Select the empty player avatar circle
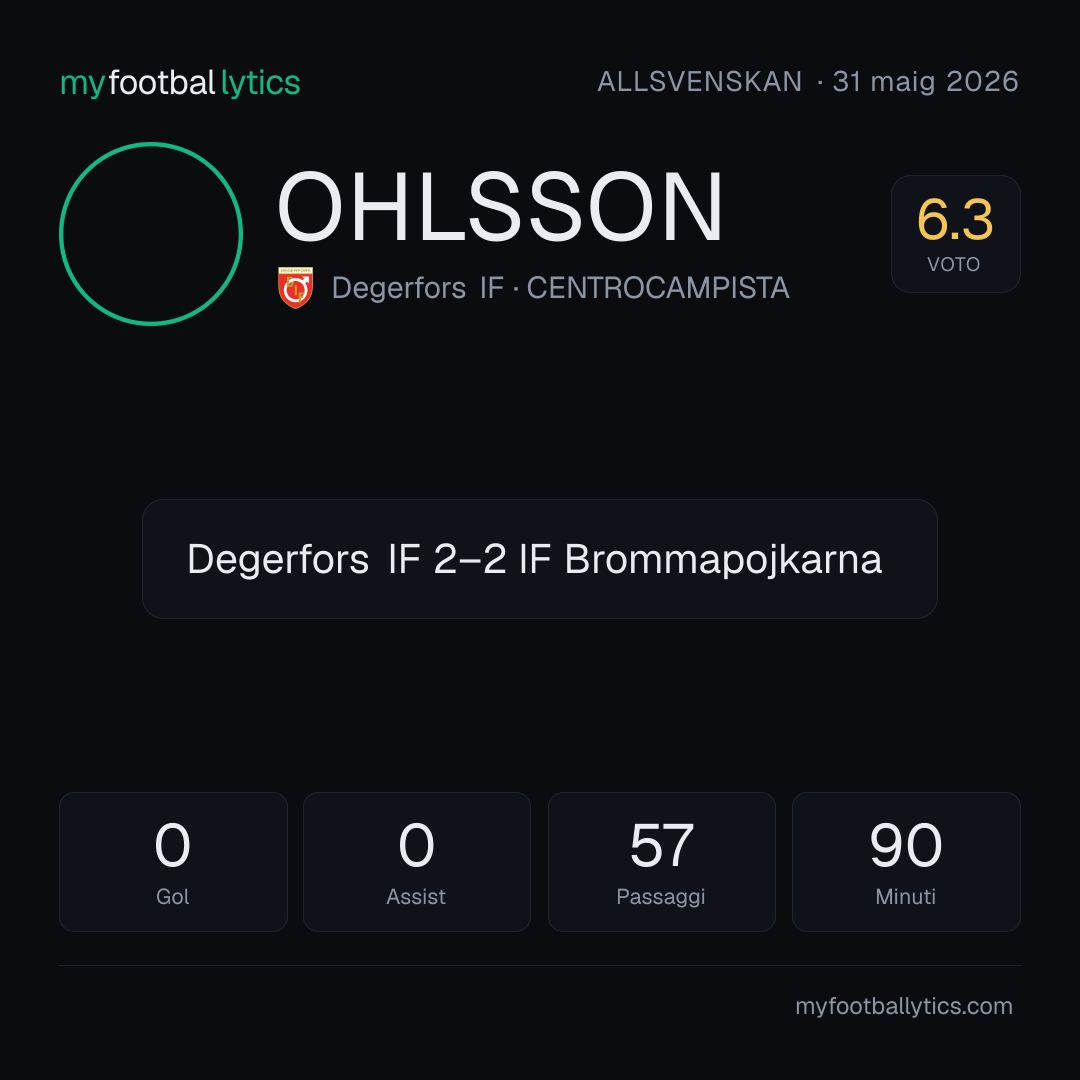Viewport: 1080px width, 1080px height. click(151, 233)
